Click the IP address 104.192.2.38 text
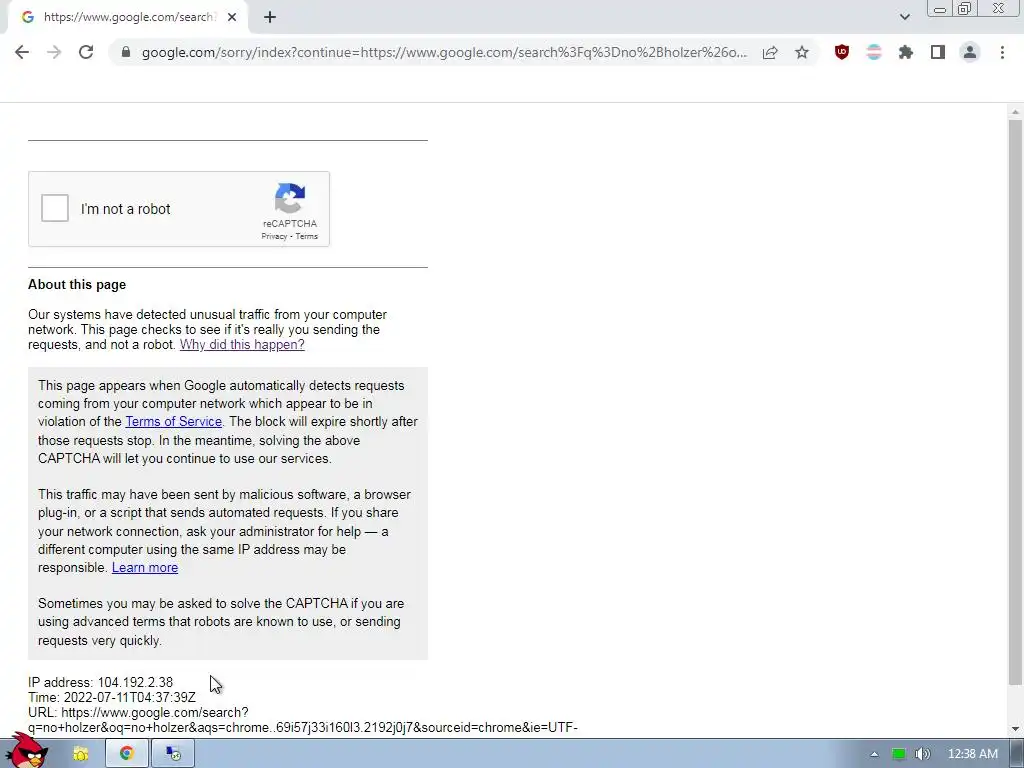The width and height of the screenshot is (1024, 768). (x=101, y=682)
